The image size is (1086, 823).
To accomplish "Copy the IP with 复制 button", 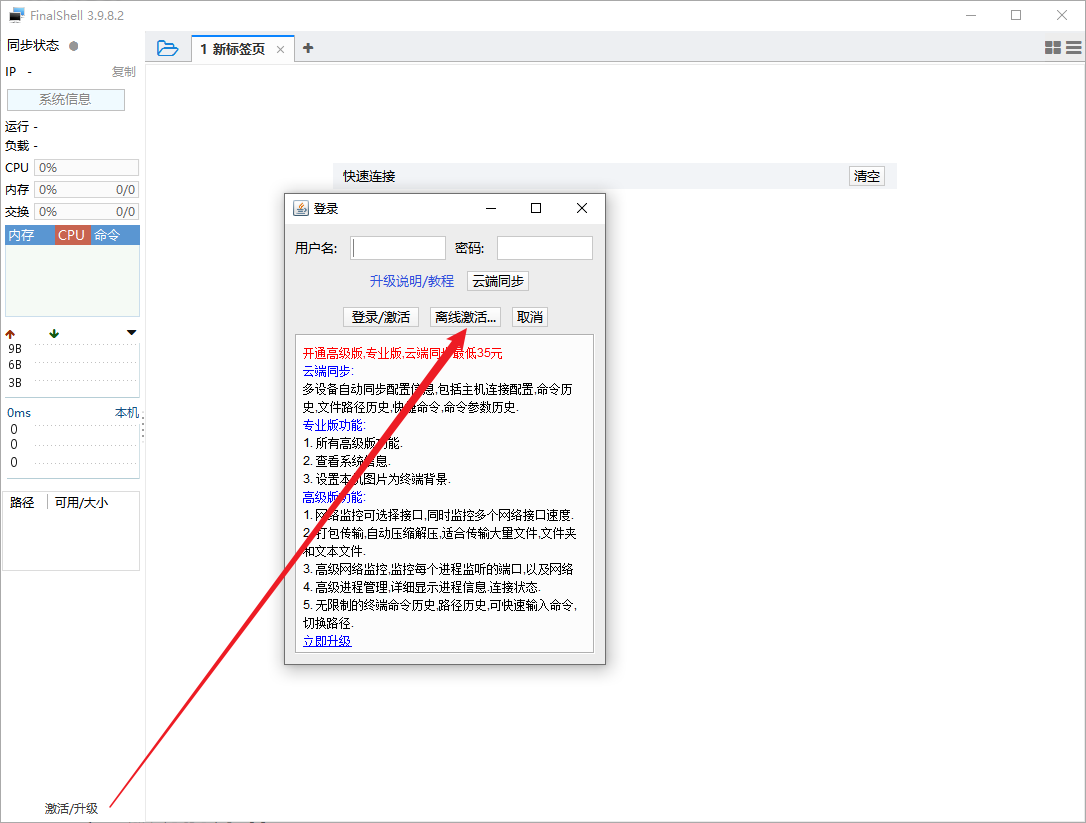I will (124, 71).
